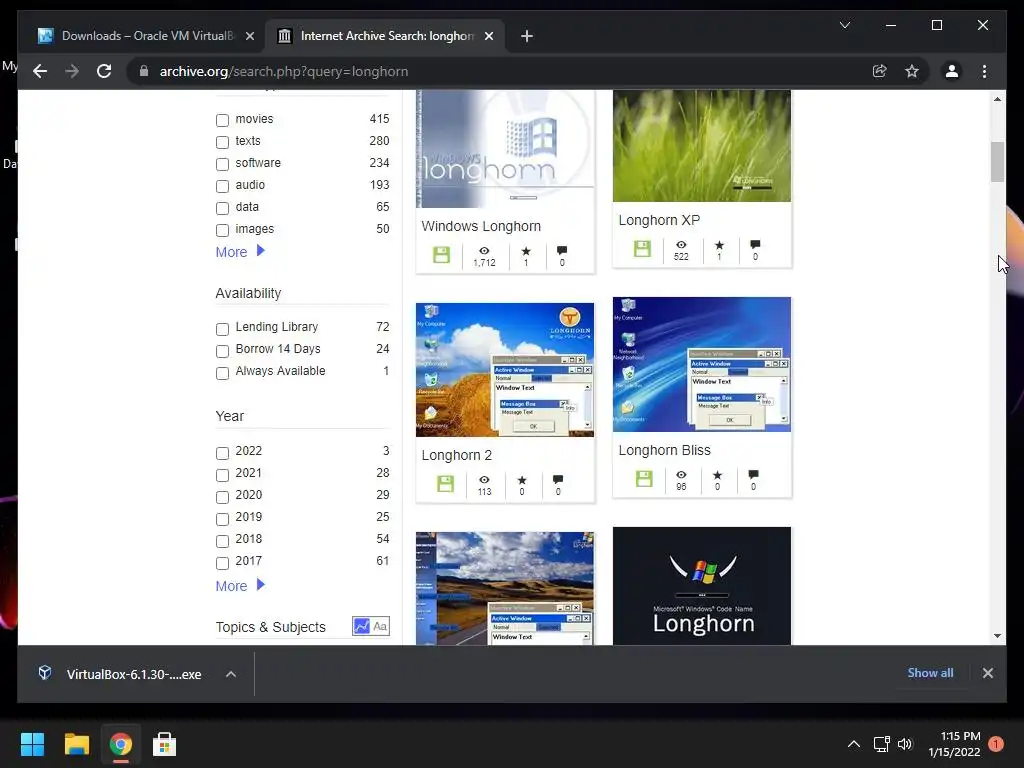The height and width of the screenshot is (768, 1024).
Task: Open VirtualBox download options chevron
Action: [231, 674]
